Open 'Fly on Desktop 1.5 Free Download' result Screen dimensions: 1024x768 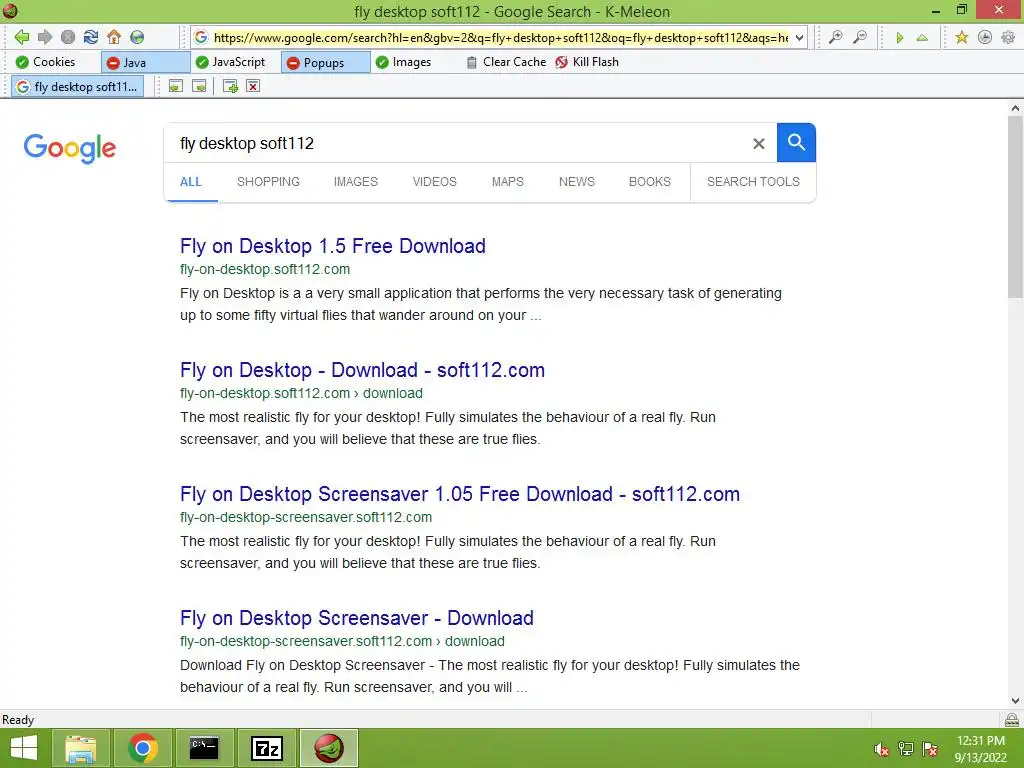tap(333, 246)
